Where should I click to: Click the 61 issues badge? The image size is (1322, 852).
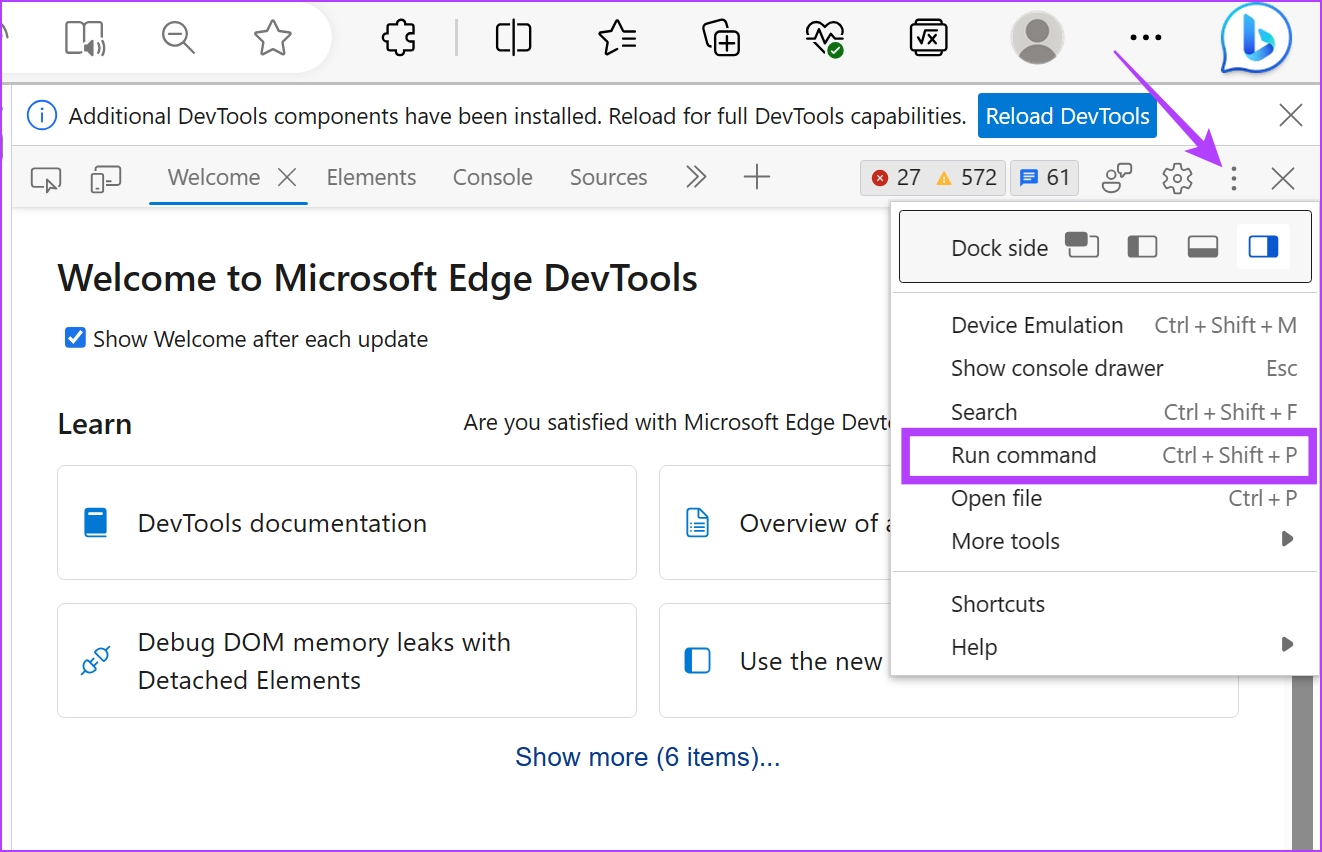pyautogui.click(x=1044, y=178)
